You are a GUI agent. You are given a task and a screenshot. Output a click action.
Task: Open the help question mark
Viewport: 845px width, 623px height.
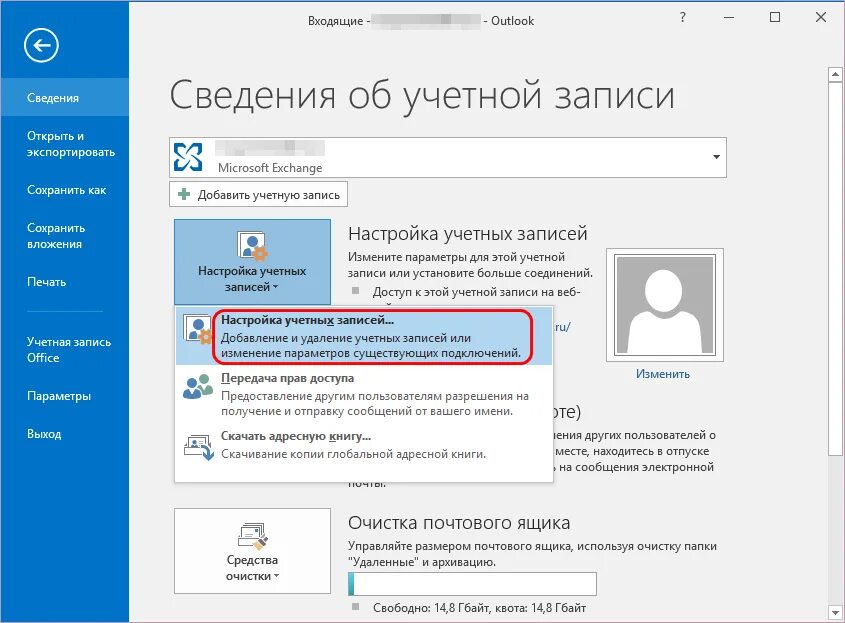683,17
